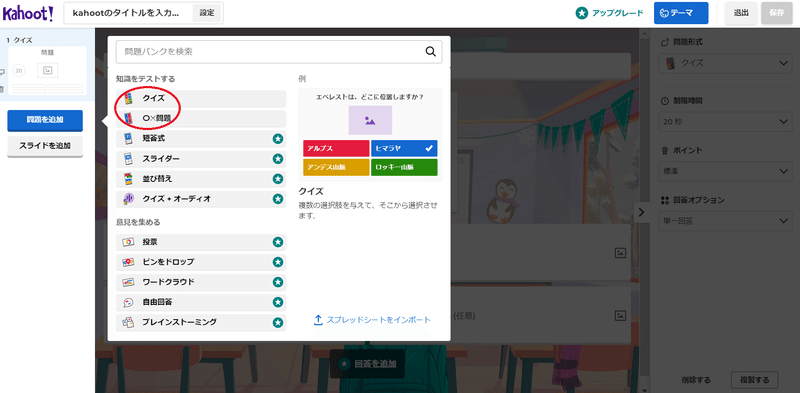Open the テーマ button
This screenshot has height=393, width=800.
coord(681,13)
